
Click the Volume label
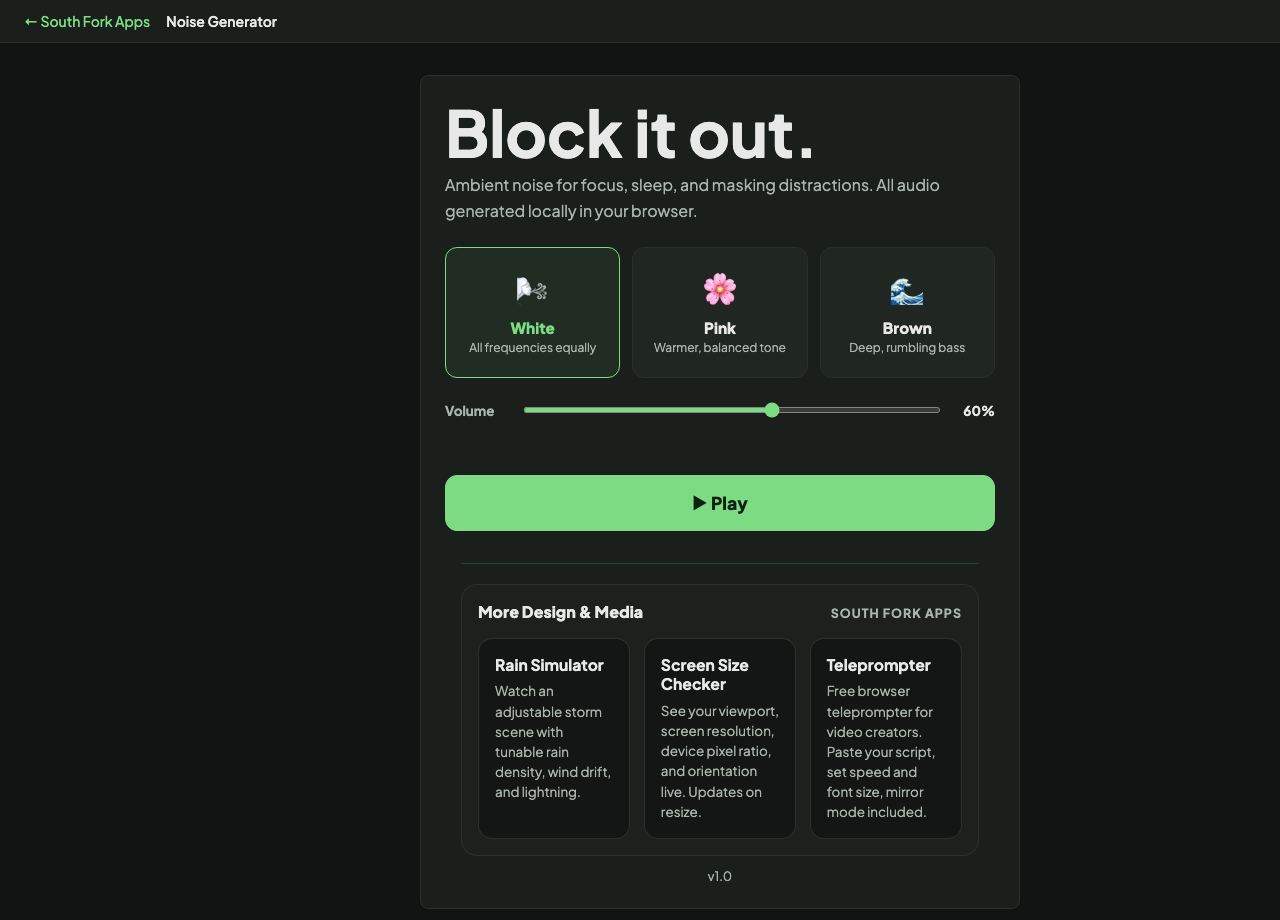click(470, 411)
